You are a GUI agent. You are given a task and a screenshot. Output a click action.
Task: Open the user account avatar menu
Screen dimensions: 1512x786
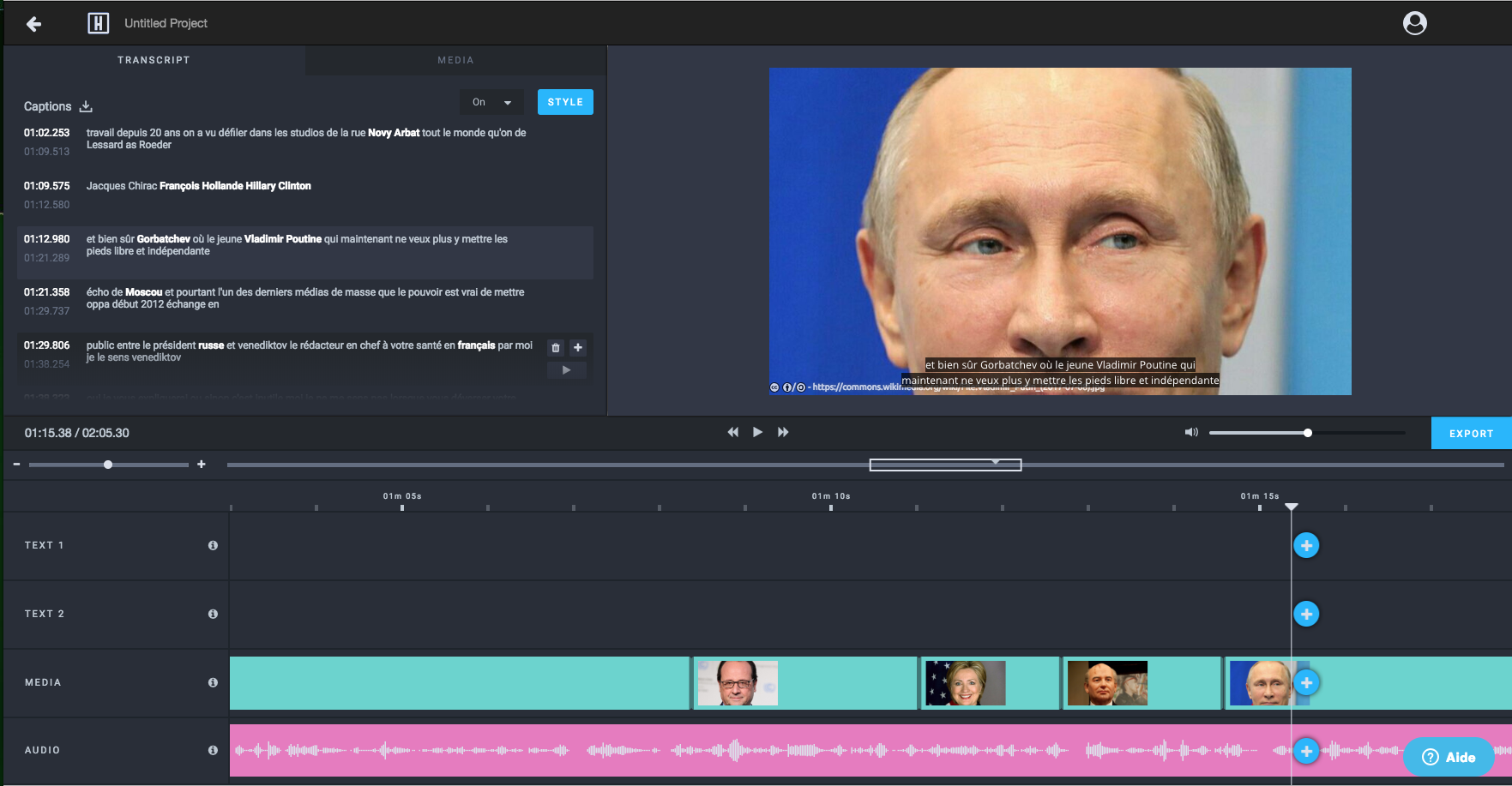[1414, 23]
